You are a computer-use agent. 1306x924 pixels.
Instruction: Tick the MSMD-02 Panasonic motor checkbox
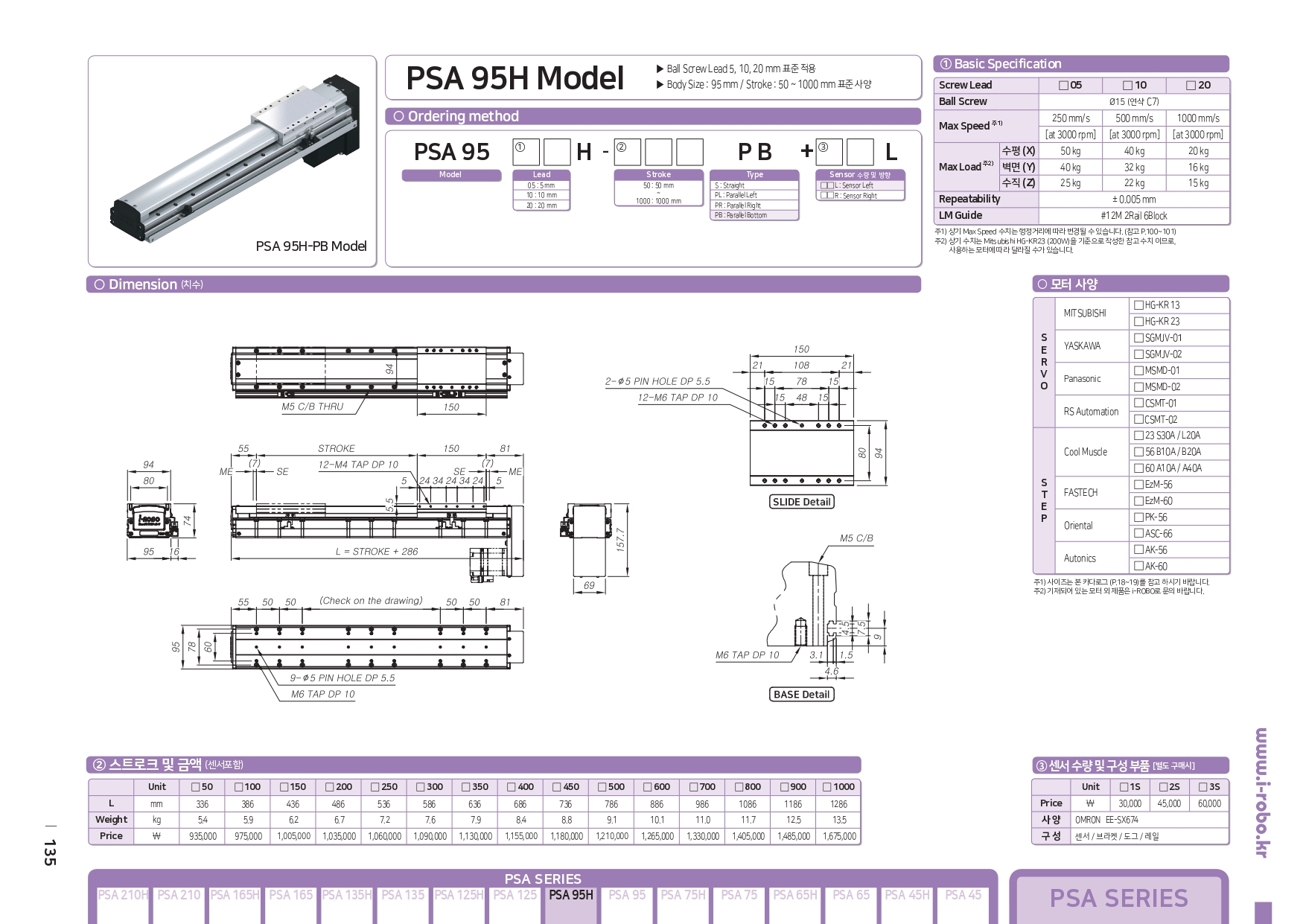(1138, 386)
